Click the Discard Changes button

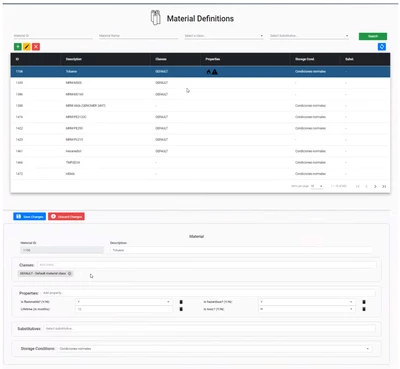click(x=66, y=217)
